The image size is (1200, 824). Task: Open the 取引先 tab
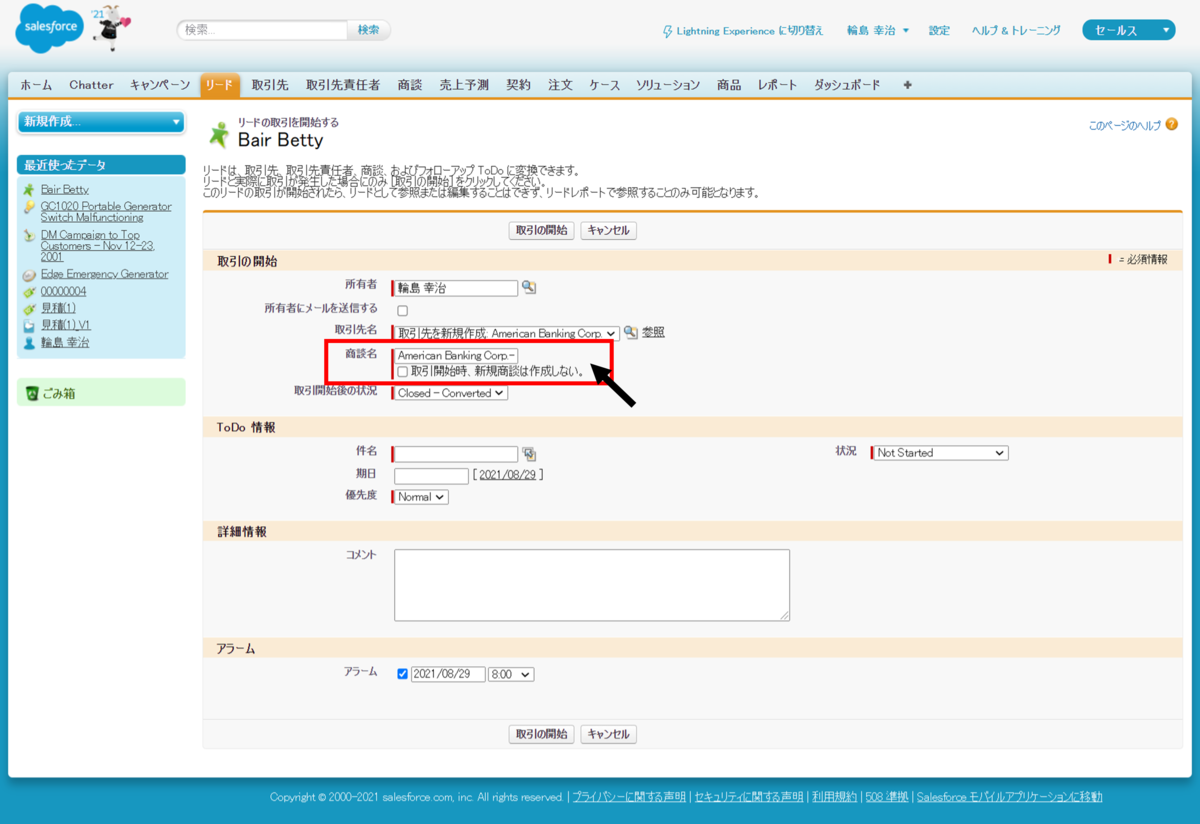point(270,85)
